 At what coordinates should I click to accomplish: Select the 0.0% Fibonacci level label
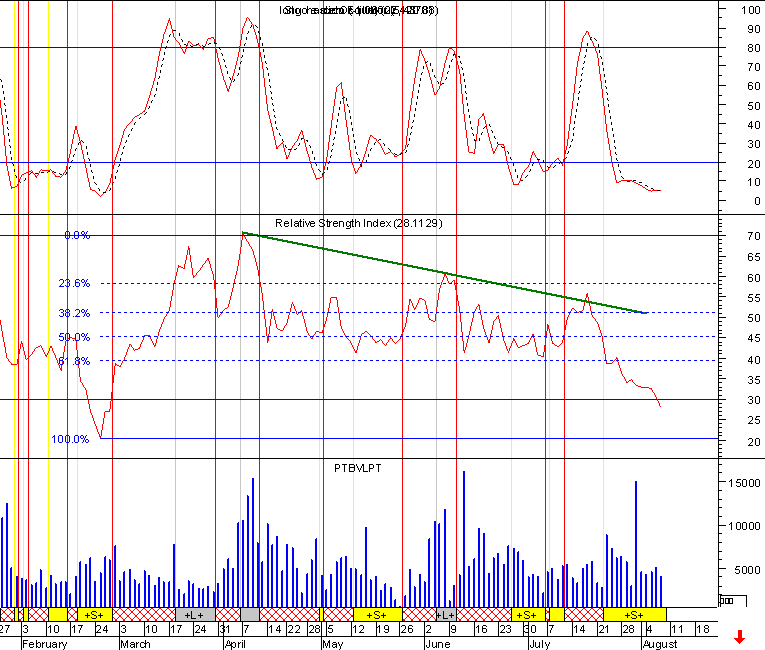(x=77, y=235)
